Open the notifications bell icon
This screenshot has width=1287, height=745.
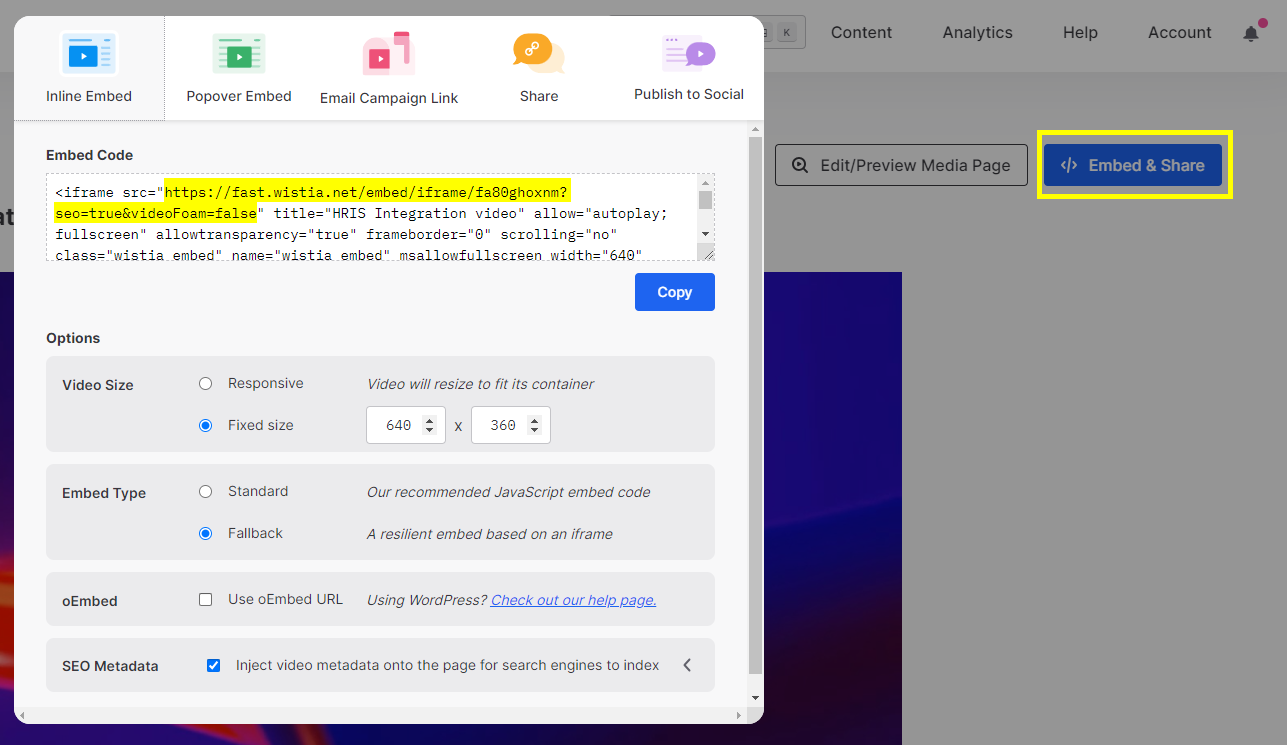pyautogui.click(x=1251, y=33)
